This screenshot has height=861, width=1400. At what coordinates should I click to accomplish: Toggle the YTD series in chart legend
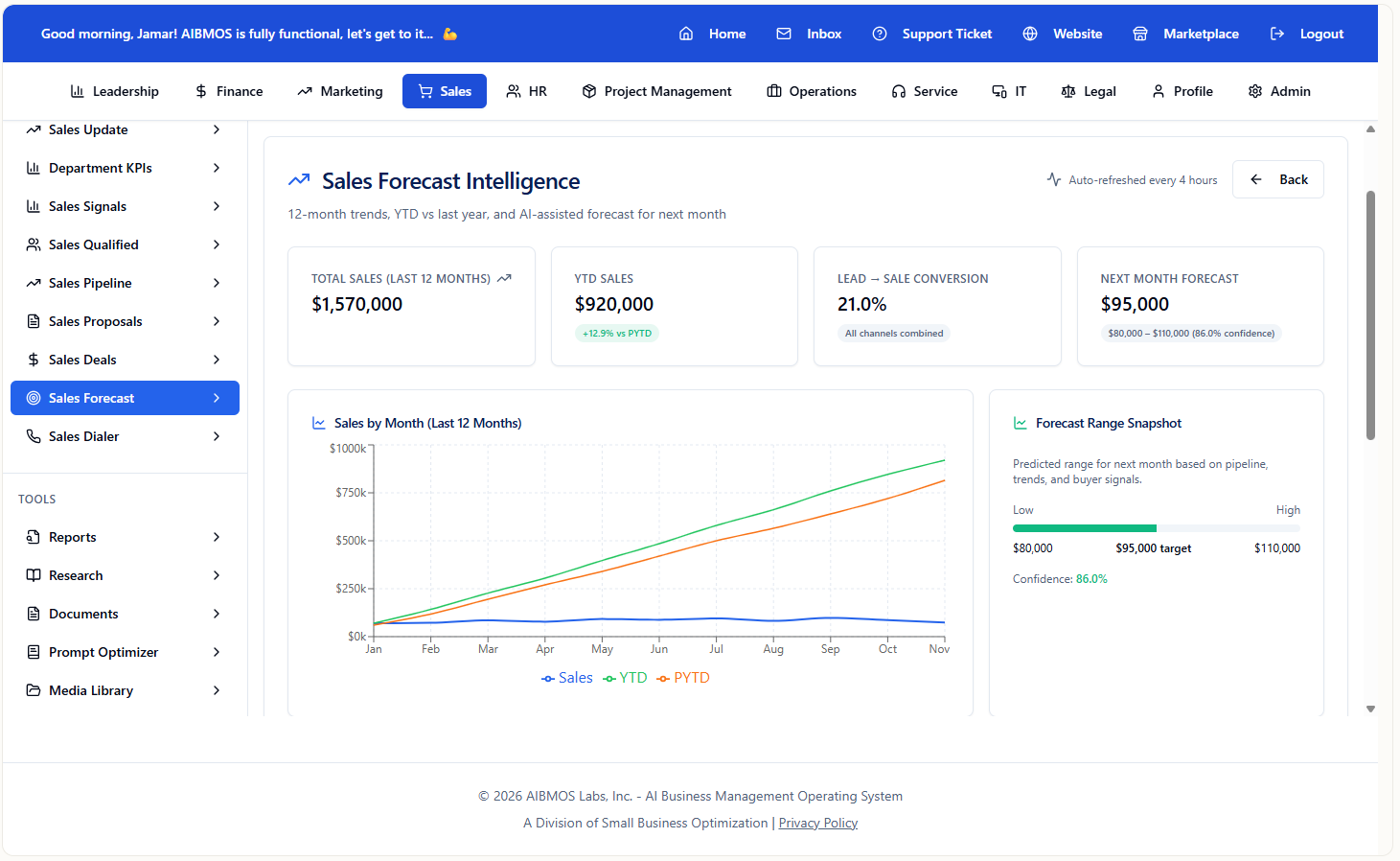point(625,678)
